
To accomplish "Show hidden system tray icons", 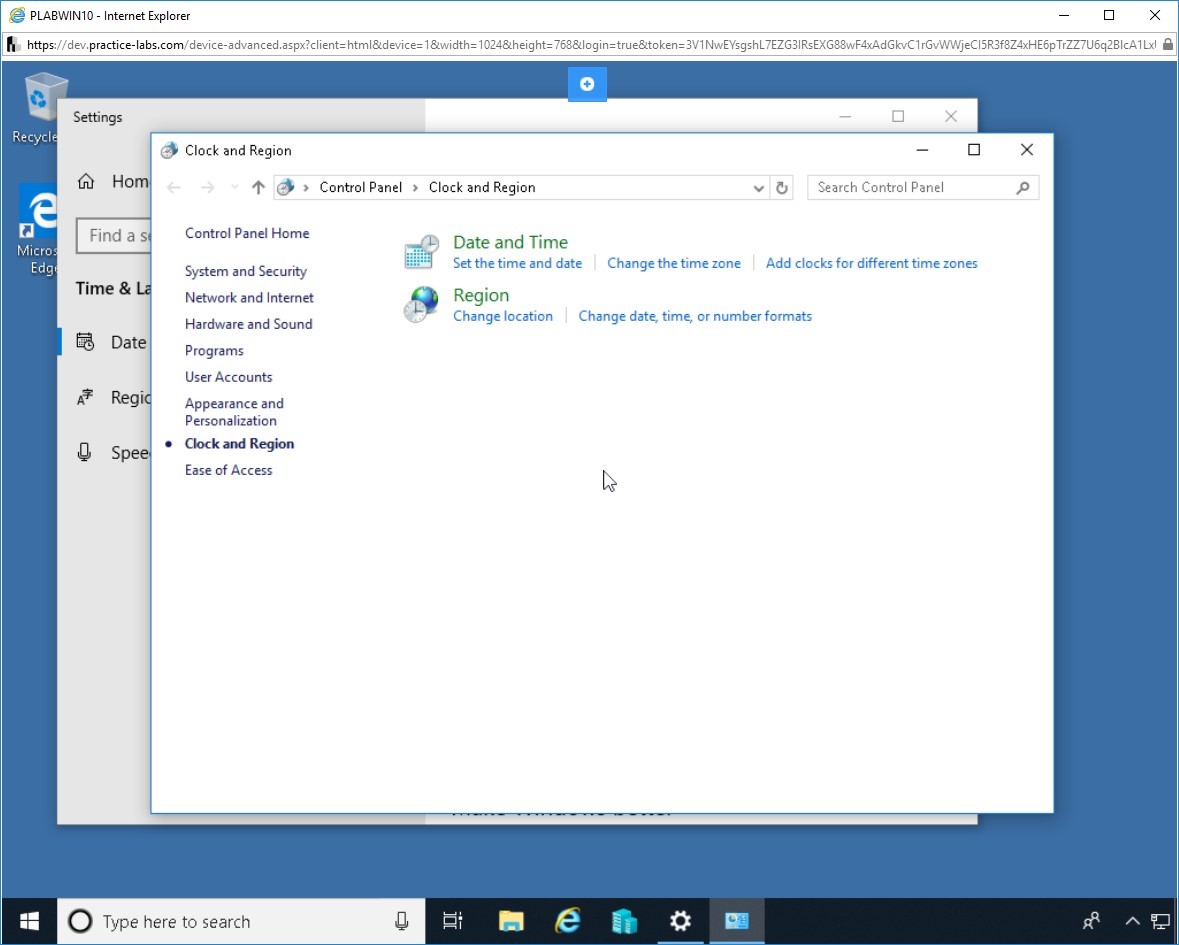I will 1132,921.
